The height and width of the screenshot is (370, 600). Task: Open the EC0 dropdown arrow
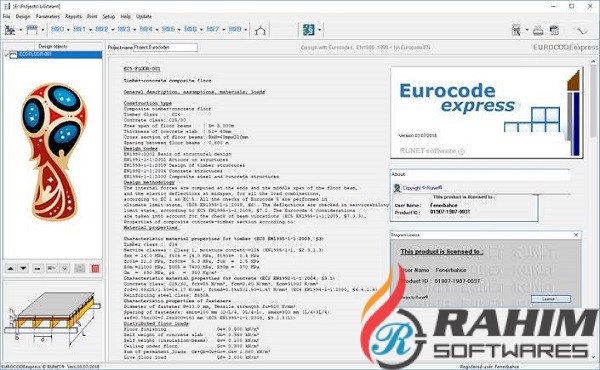(68, 29)
